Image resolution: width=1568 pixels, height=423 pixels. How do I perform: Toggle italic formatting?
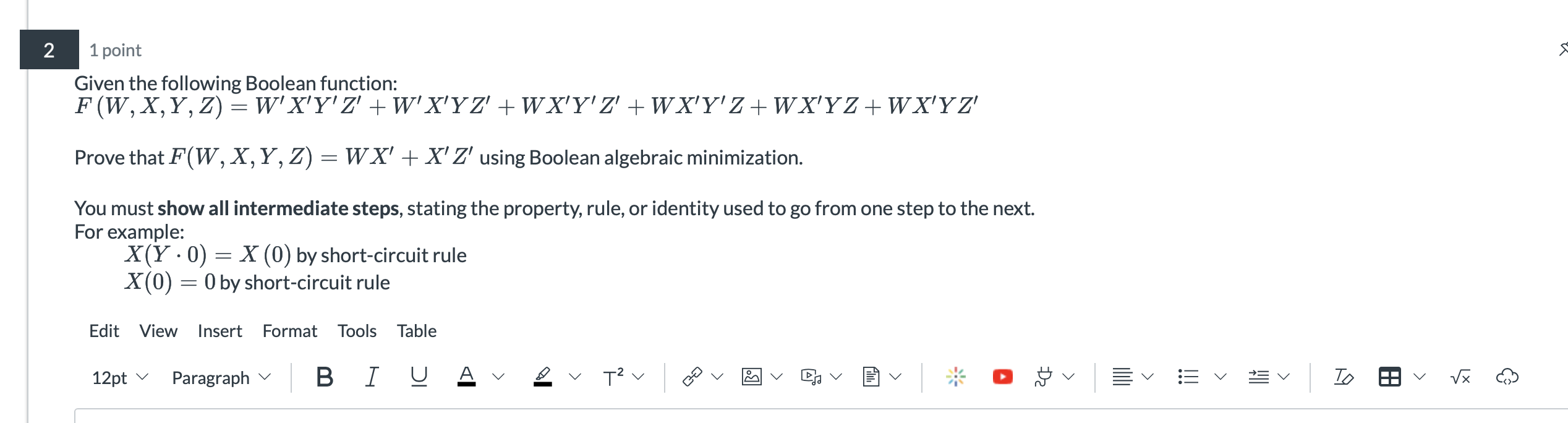(370, 376)
